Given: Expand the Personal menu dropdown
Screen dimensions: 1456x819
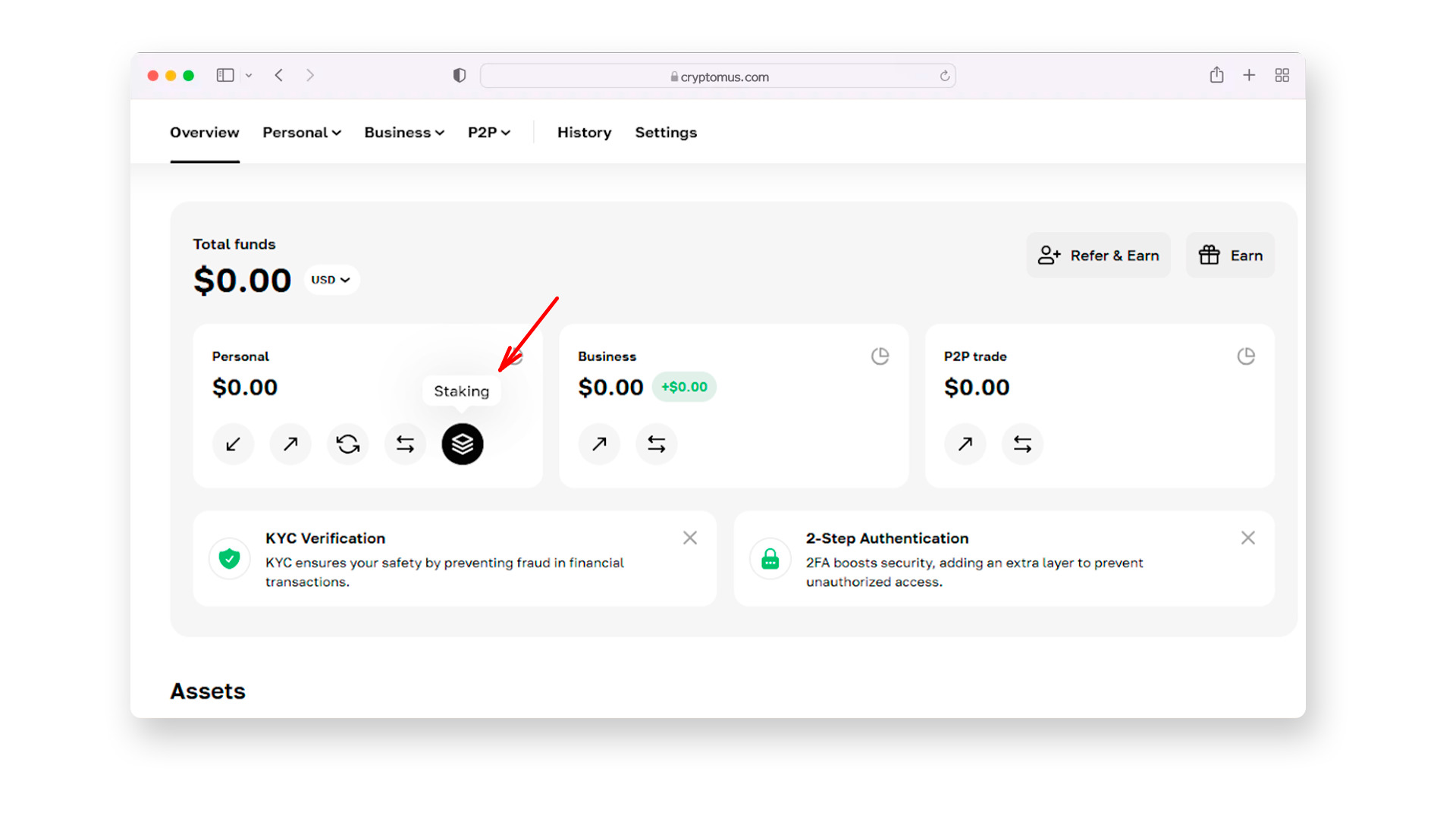Looking at the screenshot, I should (302, 133).
